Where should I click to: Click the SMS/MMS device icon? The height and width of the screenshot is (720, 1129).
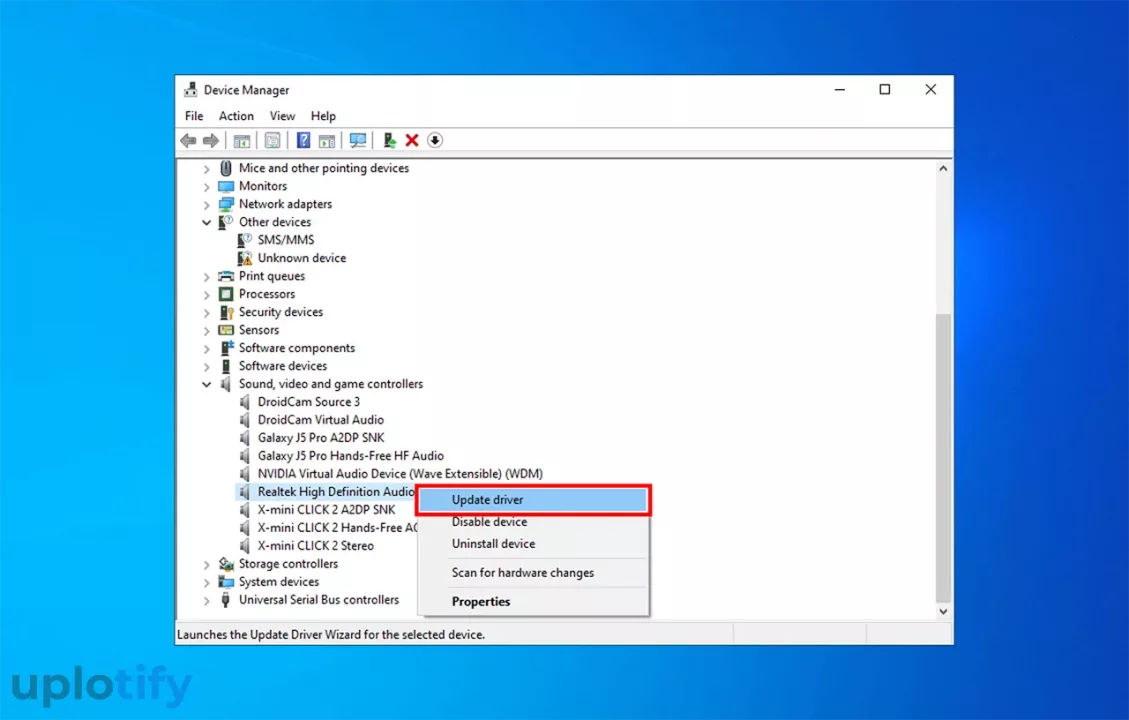(x=246, y=240)
